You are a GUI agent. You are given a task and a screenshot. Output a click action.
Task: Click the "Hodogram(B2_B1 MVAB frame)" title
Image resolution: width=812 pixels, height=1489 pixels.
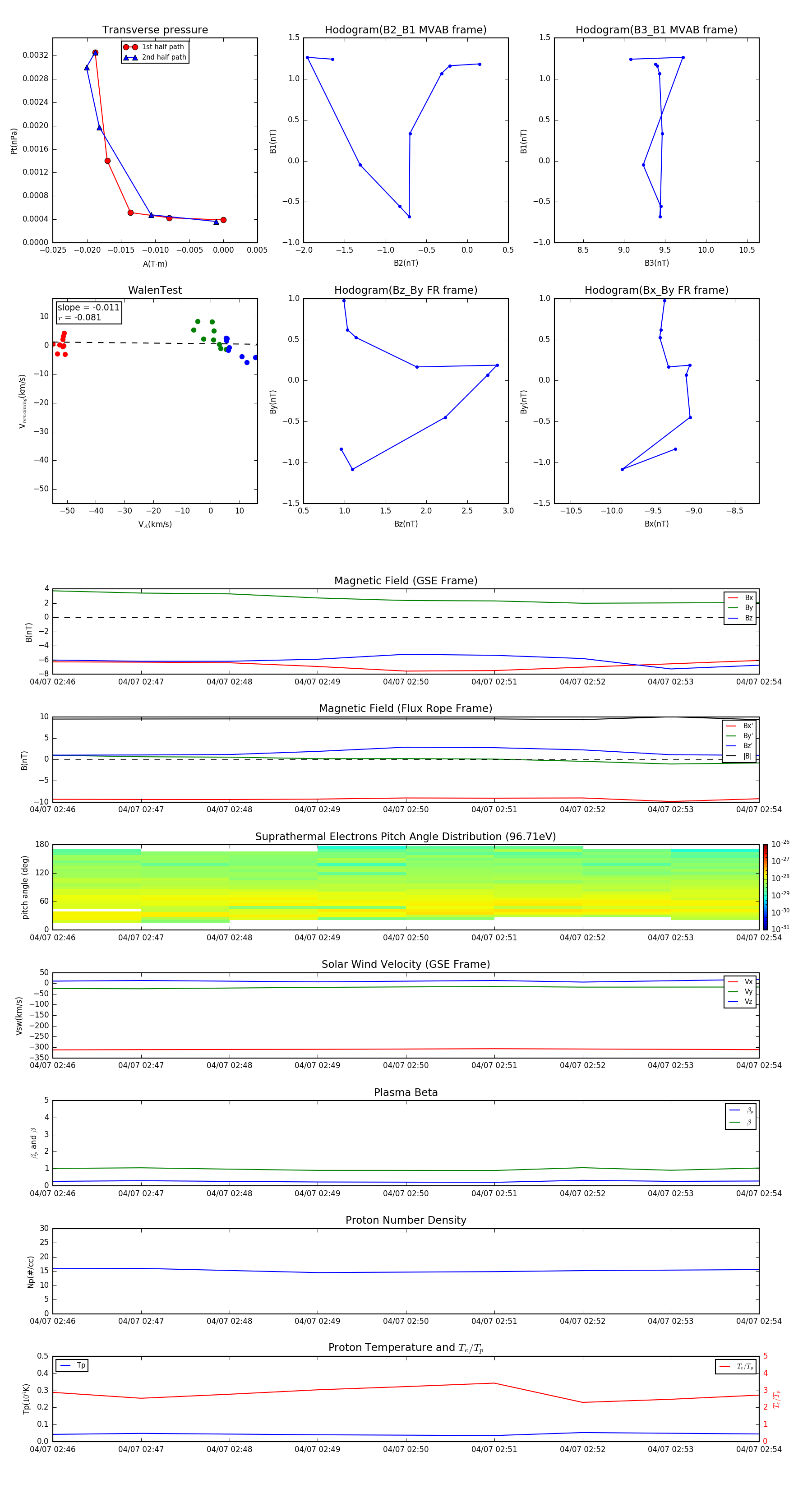pos(406,29)
